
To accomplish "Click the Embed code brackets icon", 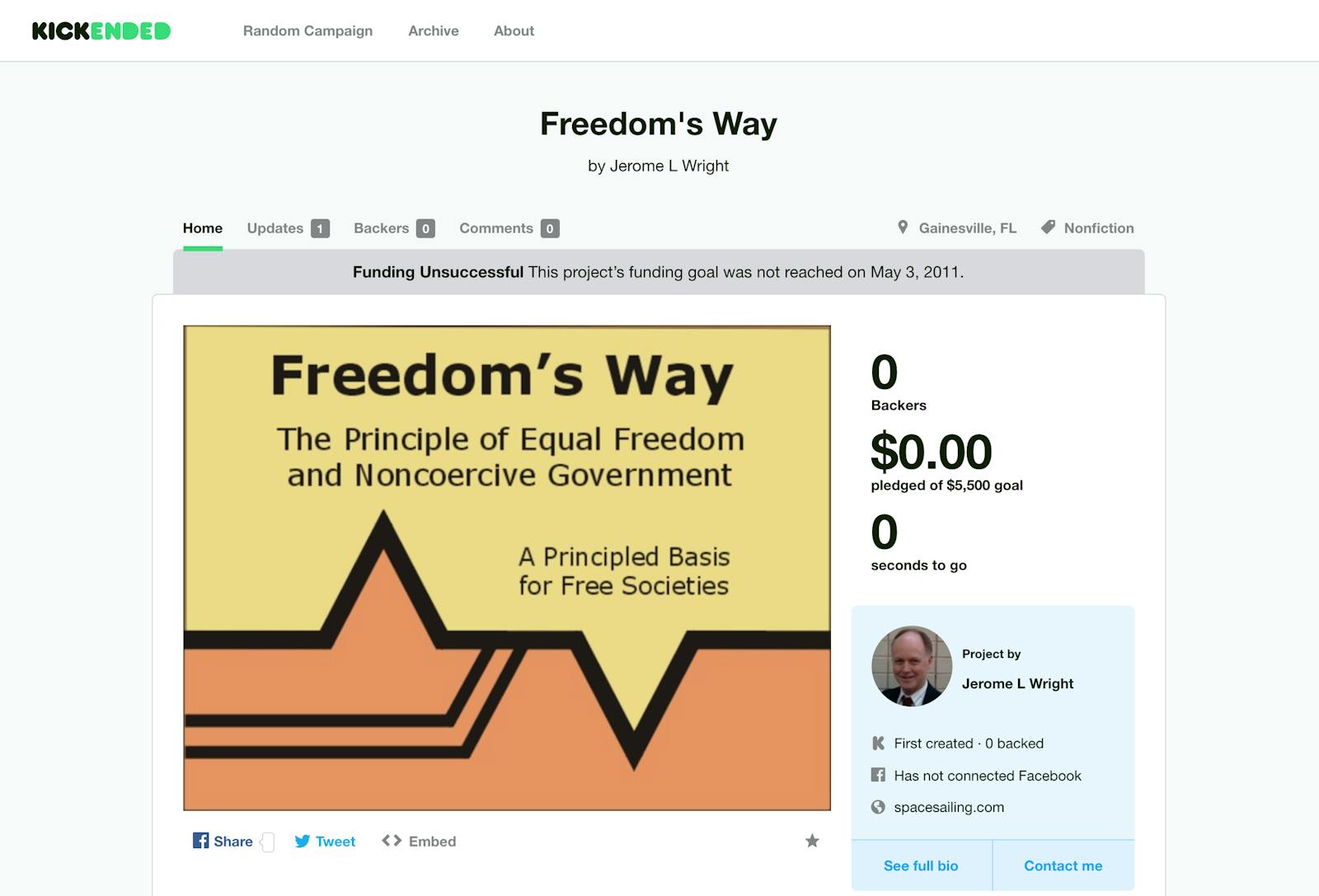I will pos(392,841).
